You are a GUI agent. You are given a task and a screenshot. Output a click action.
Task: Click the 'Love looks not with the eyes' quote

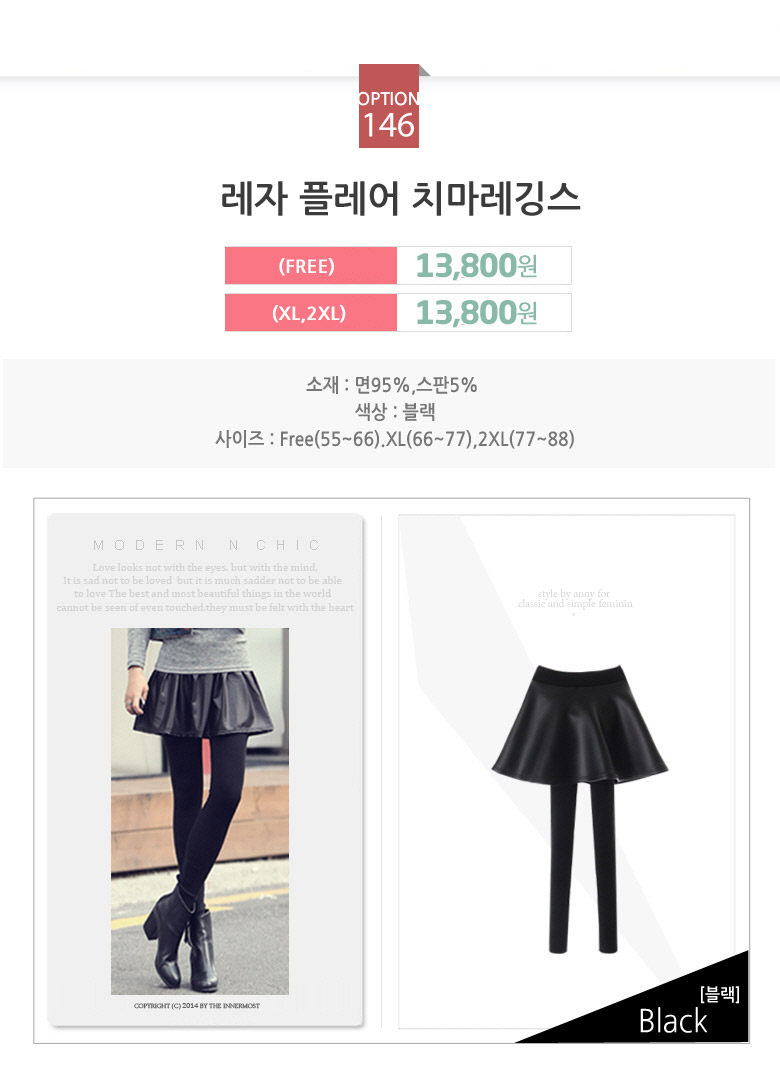[205, 567]
